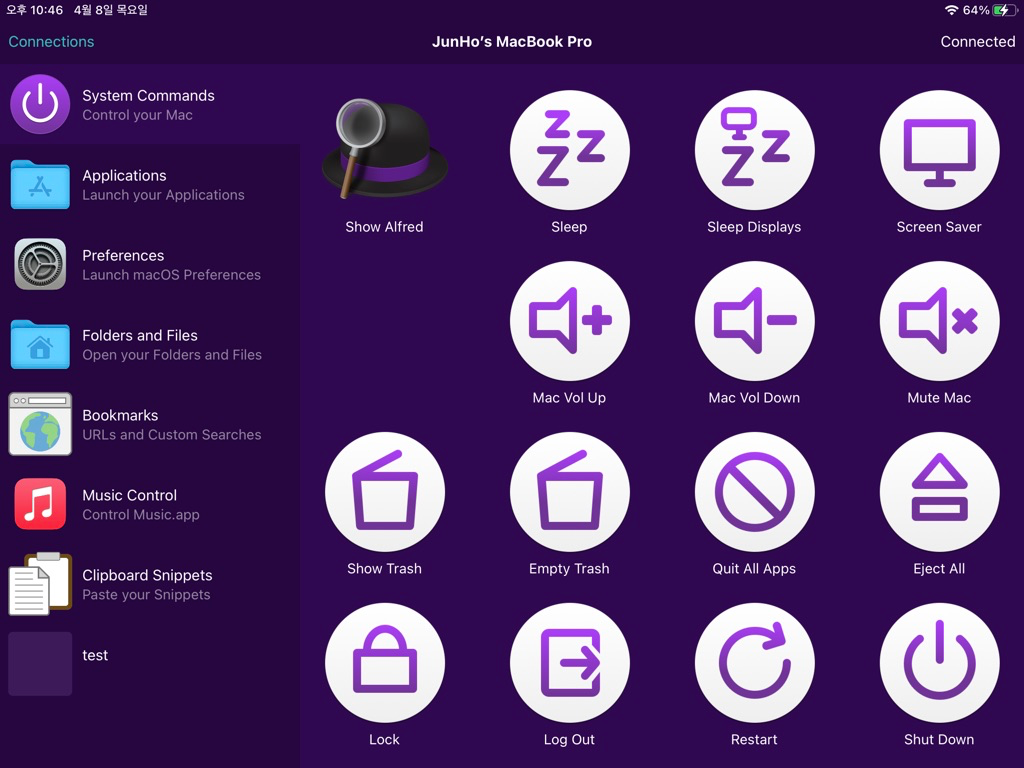Image resolution: width=1024 pixels, height=768 pixels.
Task: Tap the 'Empty Trash' label
Action: [569, 569]
